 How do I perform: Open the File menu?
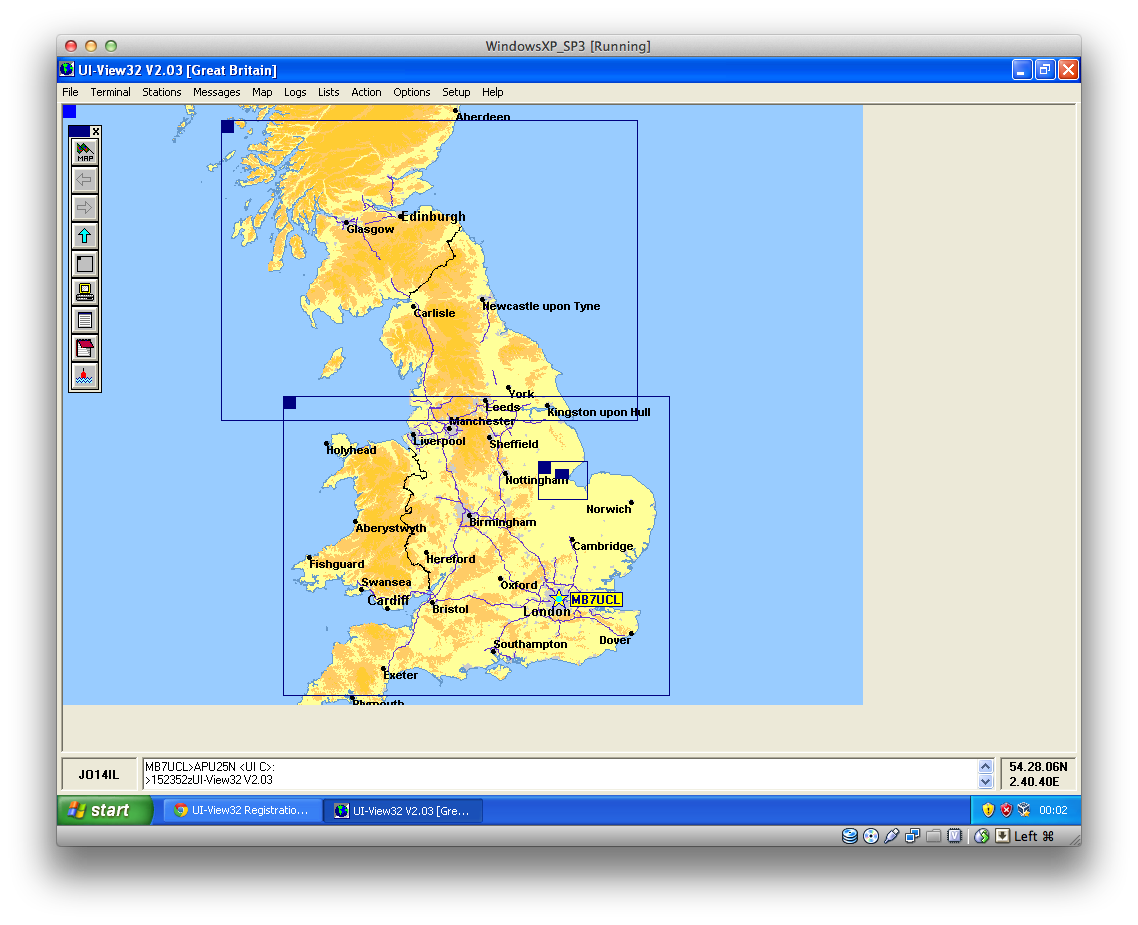pyautogui.click(x=70, y=92)
